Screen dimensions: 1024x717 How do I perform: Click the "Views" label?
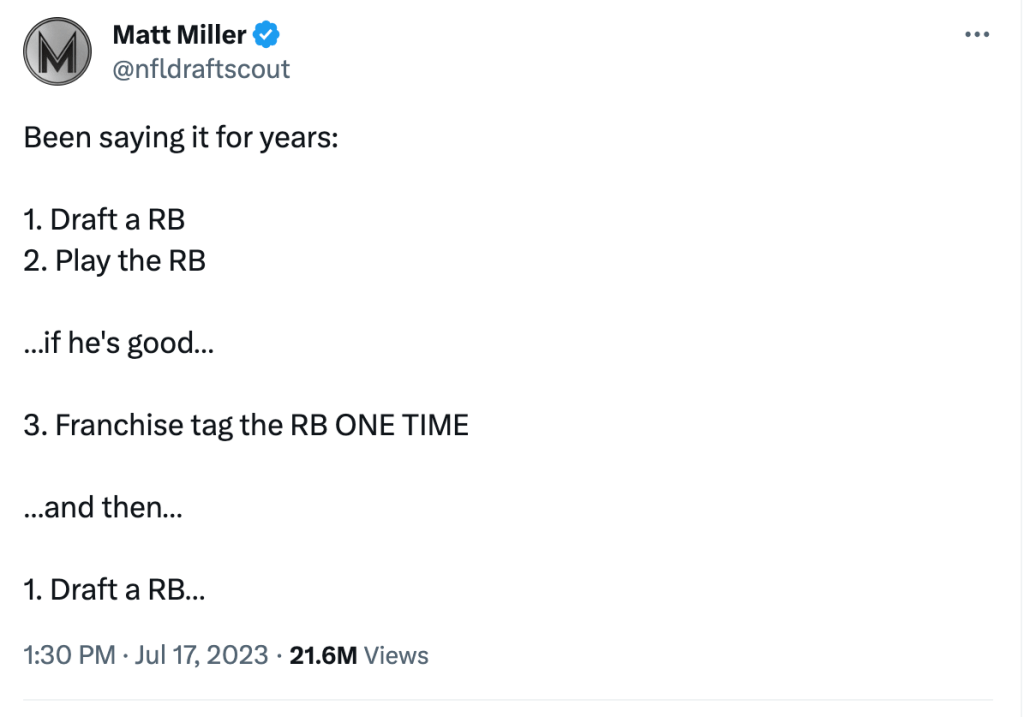tap(396, 656)
